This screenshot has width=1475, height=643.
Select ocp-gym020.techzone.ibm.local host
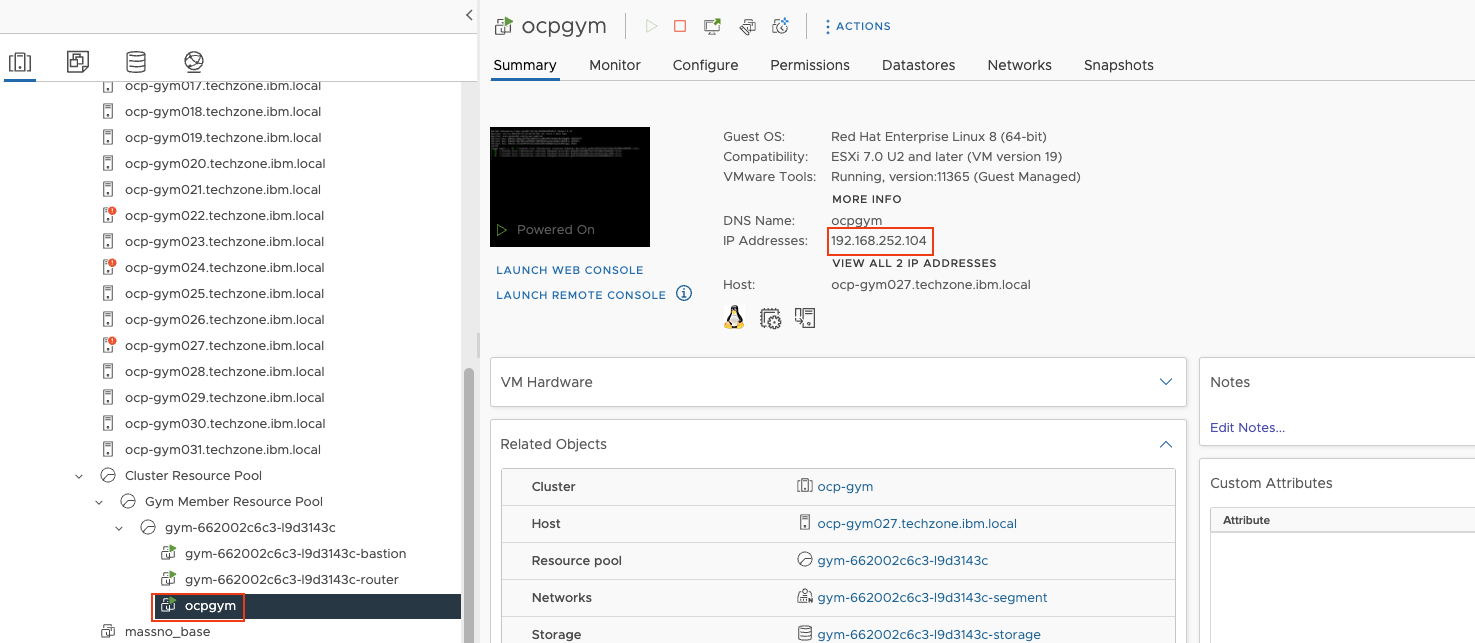tap(225, 163)
